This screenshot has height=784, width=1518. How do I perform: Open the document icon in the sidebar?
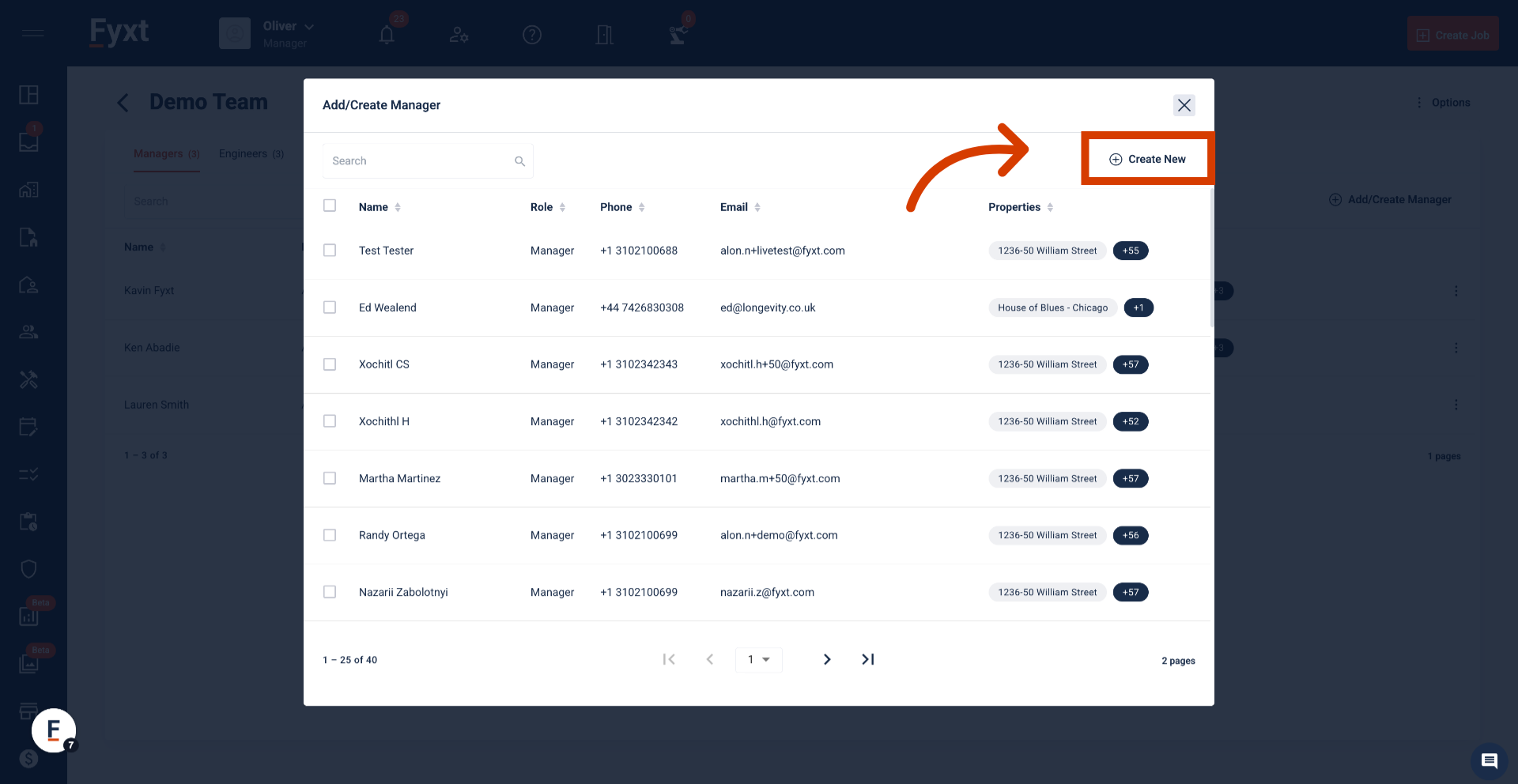(28, 237)
